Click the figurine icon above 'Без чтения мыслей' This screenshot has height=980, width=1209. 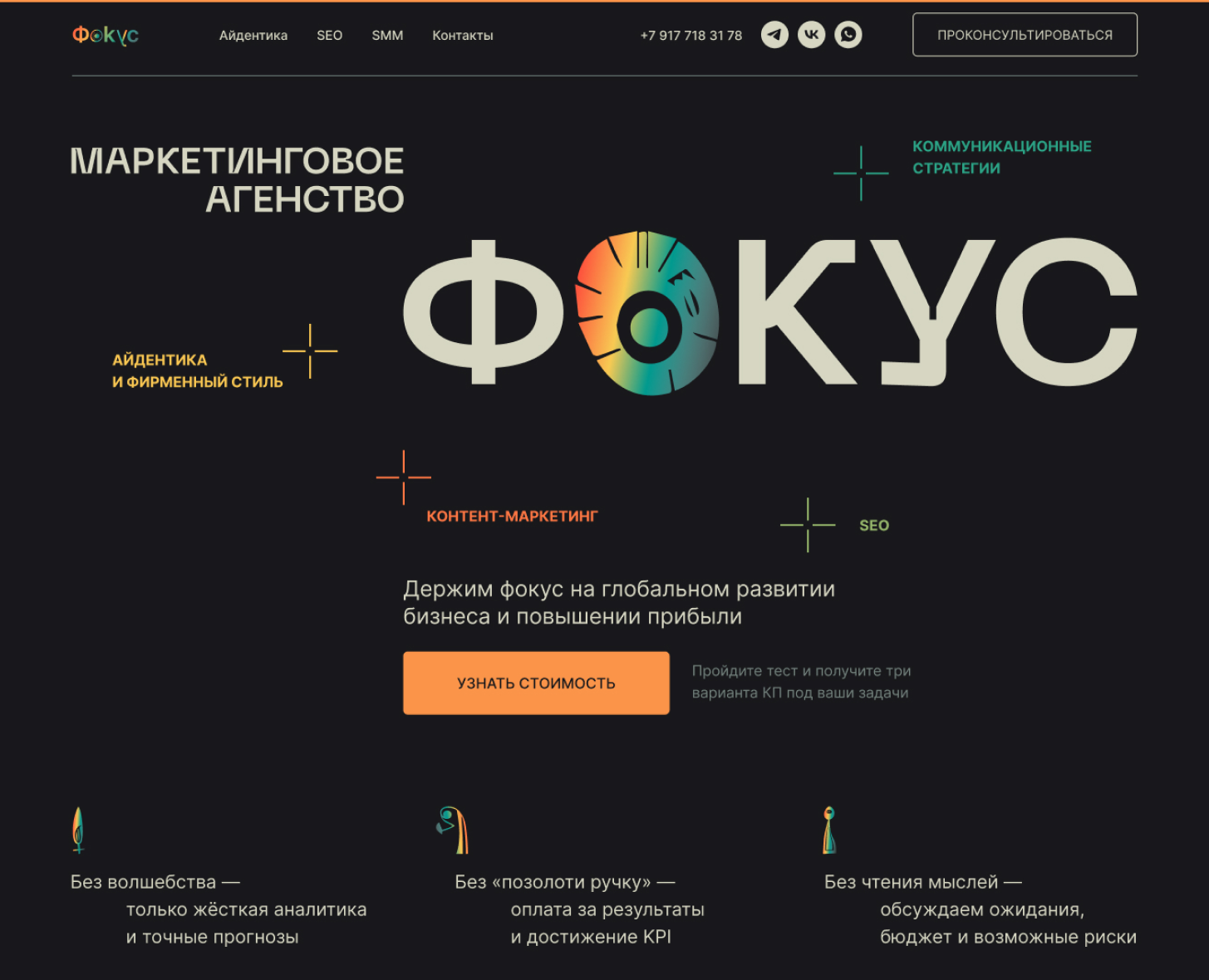pyautogui.click(x=828, y=830)
